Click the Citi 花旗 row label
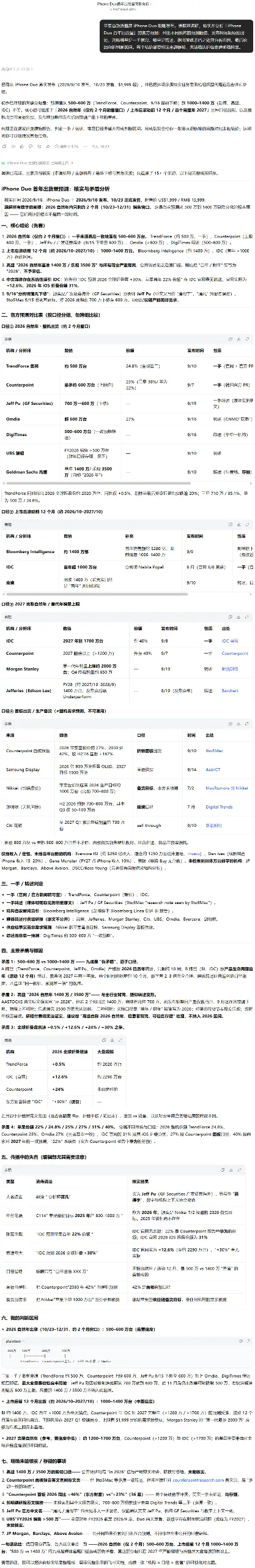Screen dimensions: 255x1568 (x=14, y=825)
